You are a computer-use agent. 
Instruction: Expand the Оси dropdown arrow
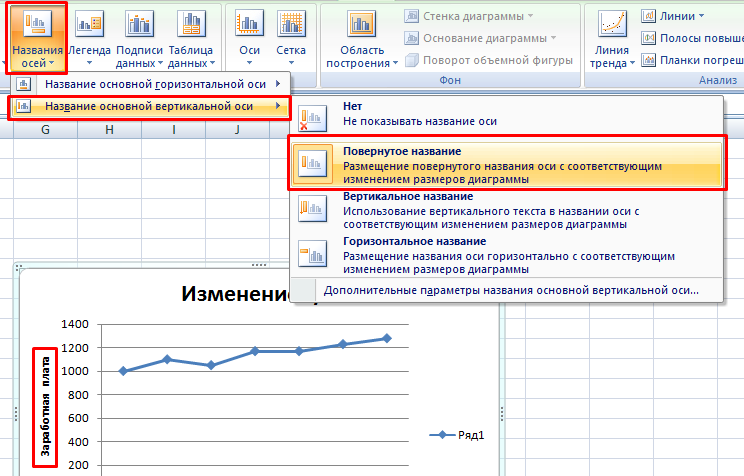pyautogui.click(x=250, y=63)
